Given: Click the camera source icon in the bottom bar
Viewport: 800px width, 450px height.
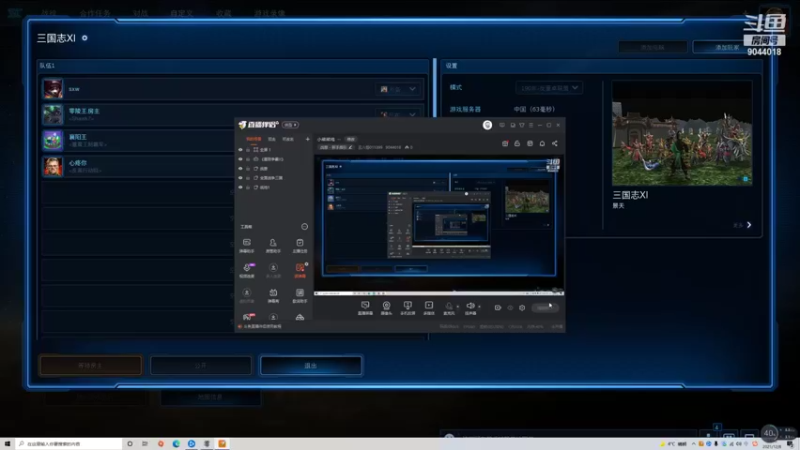Looking at the screenshot, I should coord(386,306).
